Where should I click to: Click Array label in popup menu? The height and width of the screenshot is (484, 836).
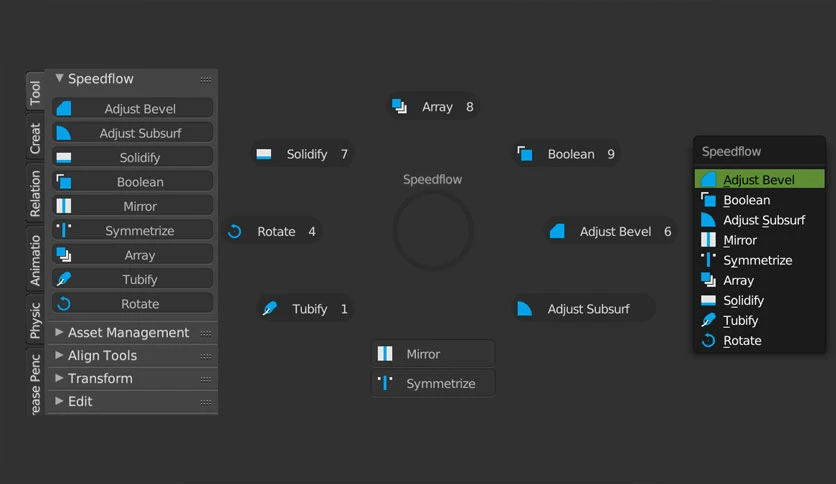pyautogui.click(x=738, y=280)
